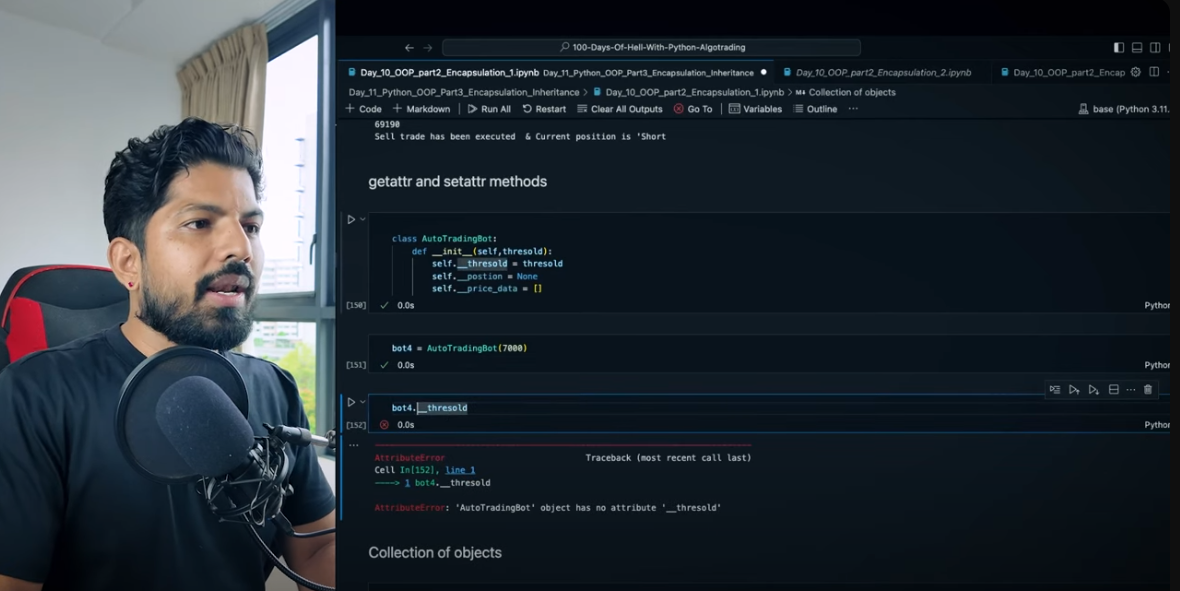The image size is (1180, 591).
Task: Change language mode of cell 151
Action: pyautogui.click(x=1157, y=365)
